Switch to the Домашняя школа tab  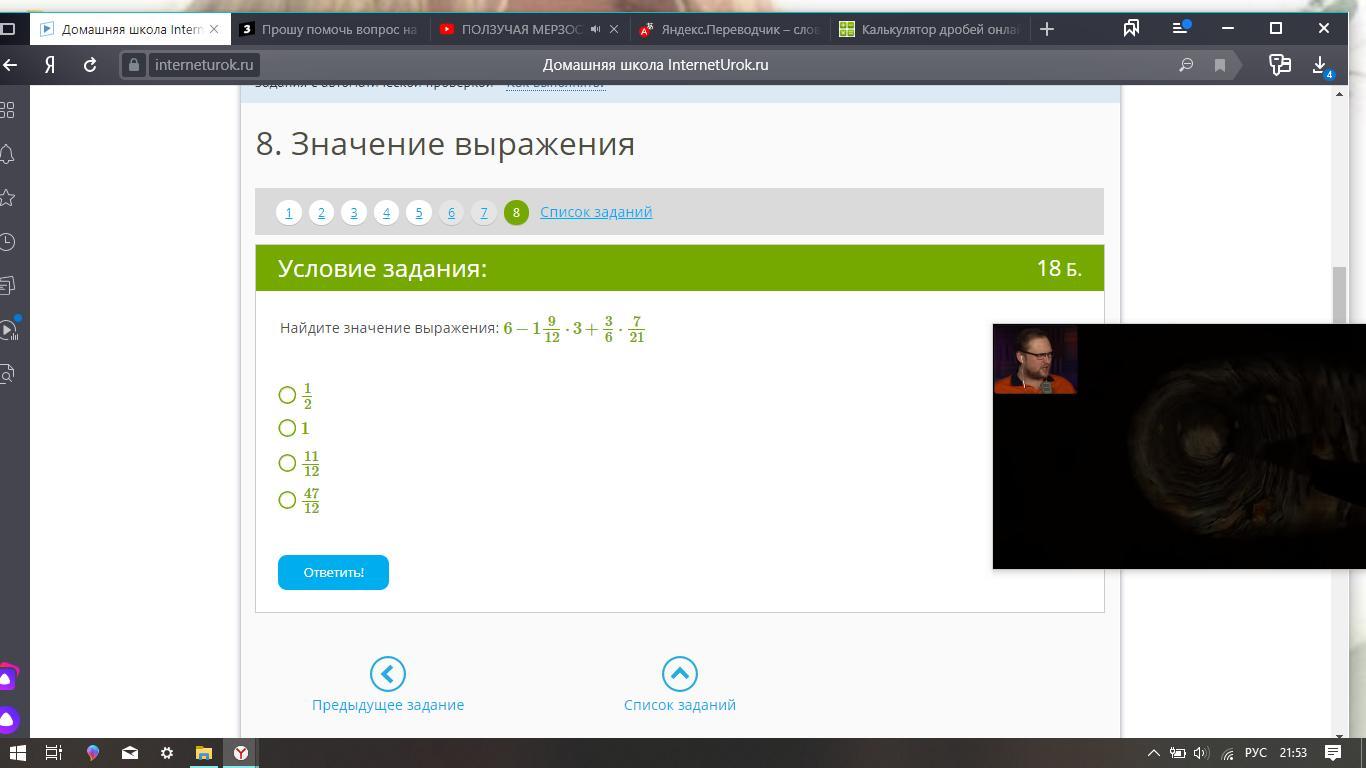(x=131, y=29)
